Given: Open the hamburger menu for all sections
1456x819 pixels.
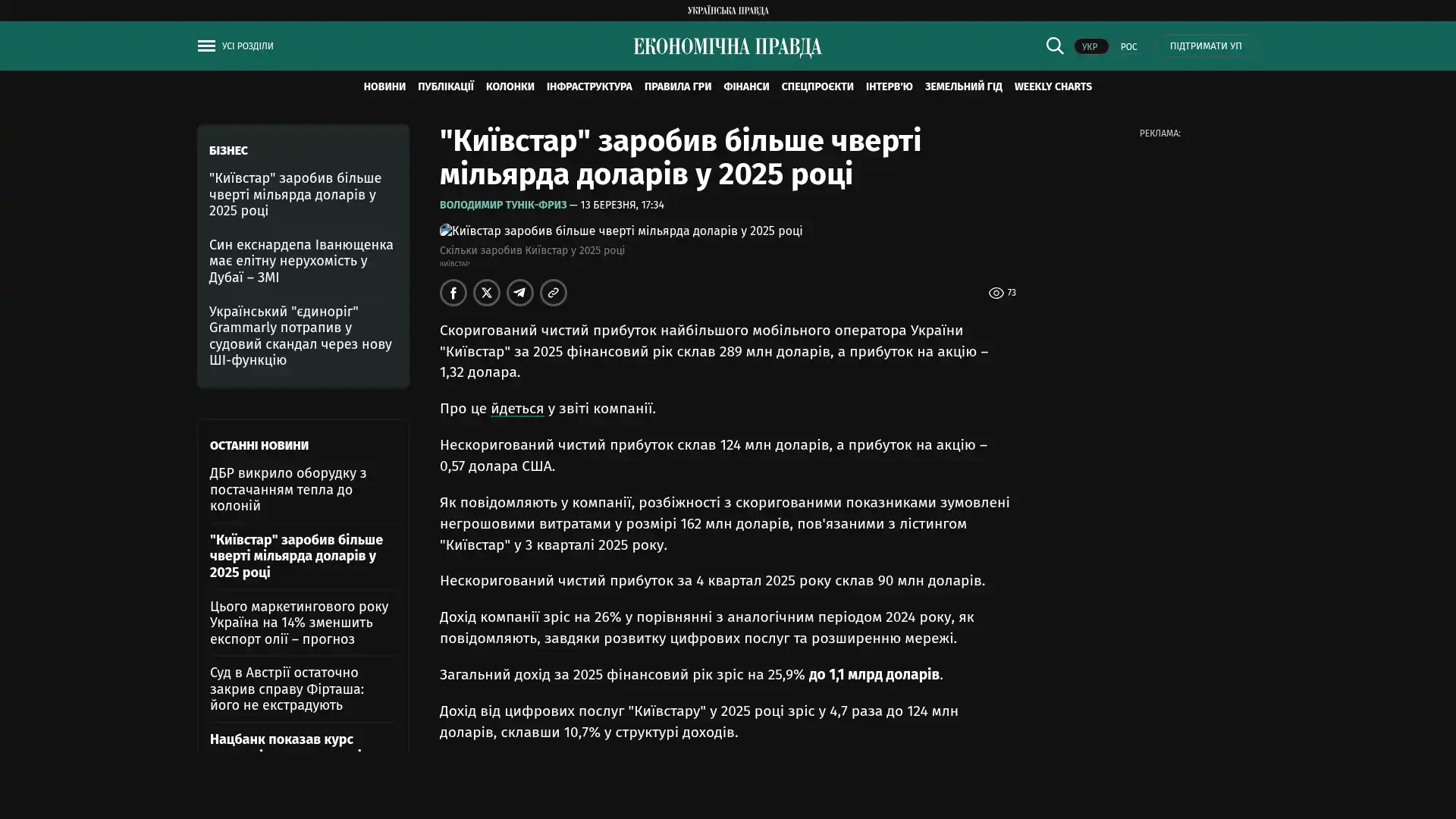Looking at the screenshot, I should pyautogui.click(x=206, y=46).
